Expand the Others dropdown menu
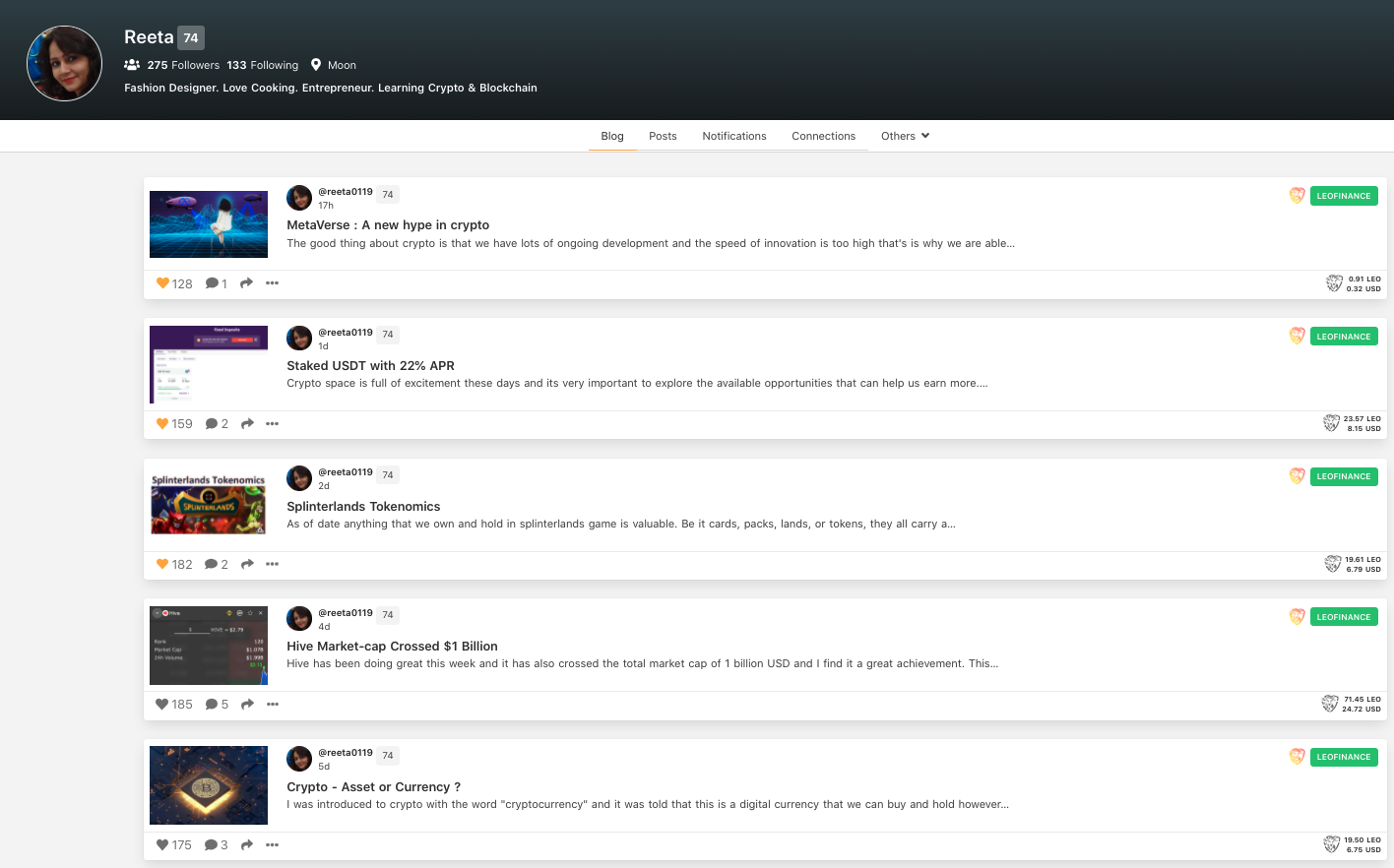This screenshot has height=868, width=1394. 905,136
